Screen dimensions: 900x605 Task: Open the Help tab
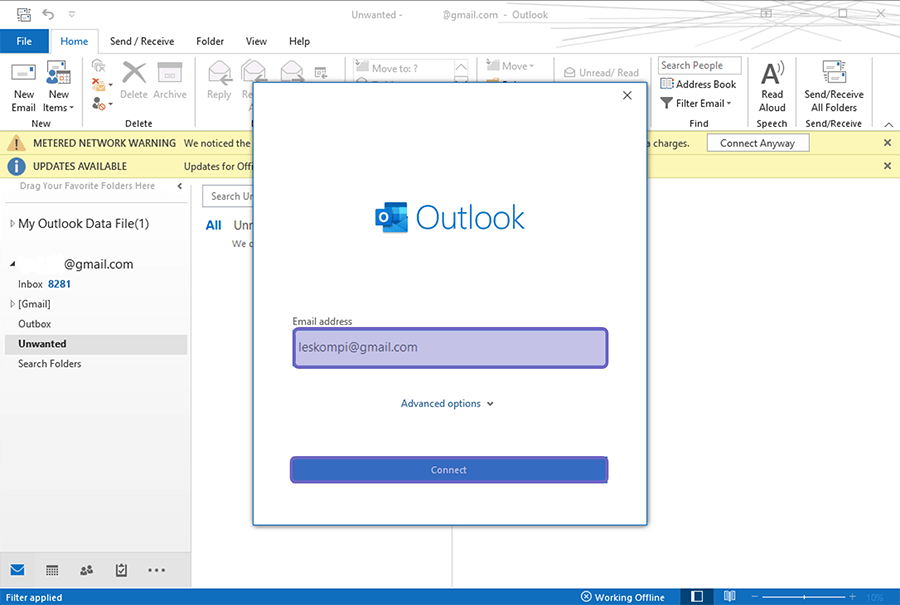(x=299, y=41)
